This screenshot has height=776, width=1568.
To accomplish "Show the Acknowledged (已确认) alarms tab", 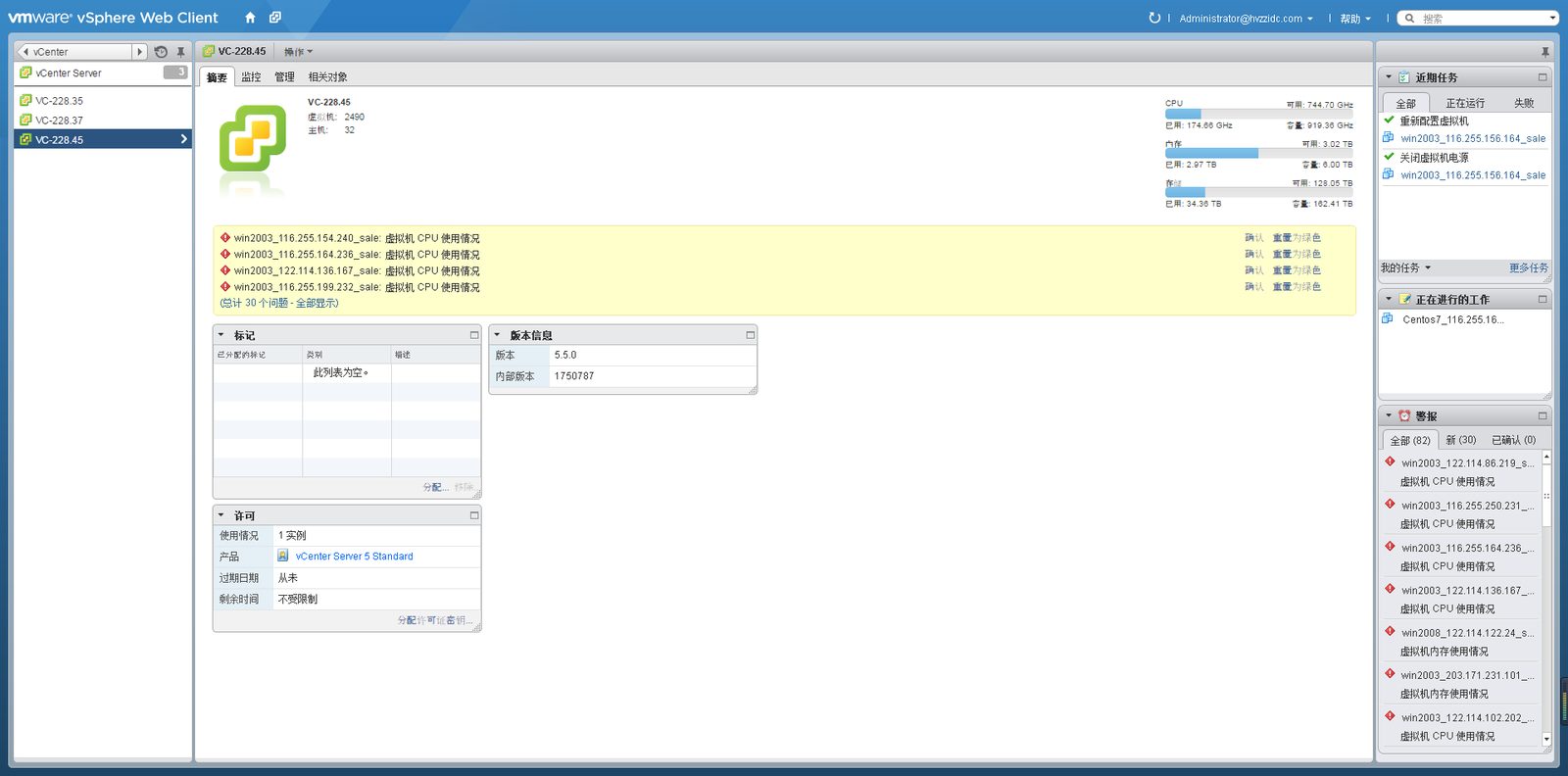I will coord(1513,440).
